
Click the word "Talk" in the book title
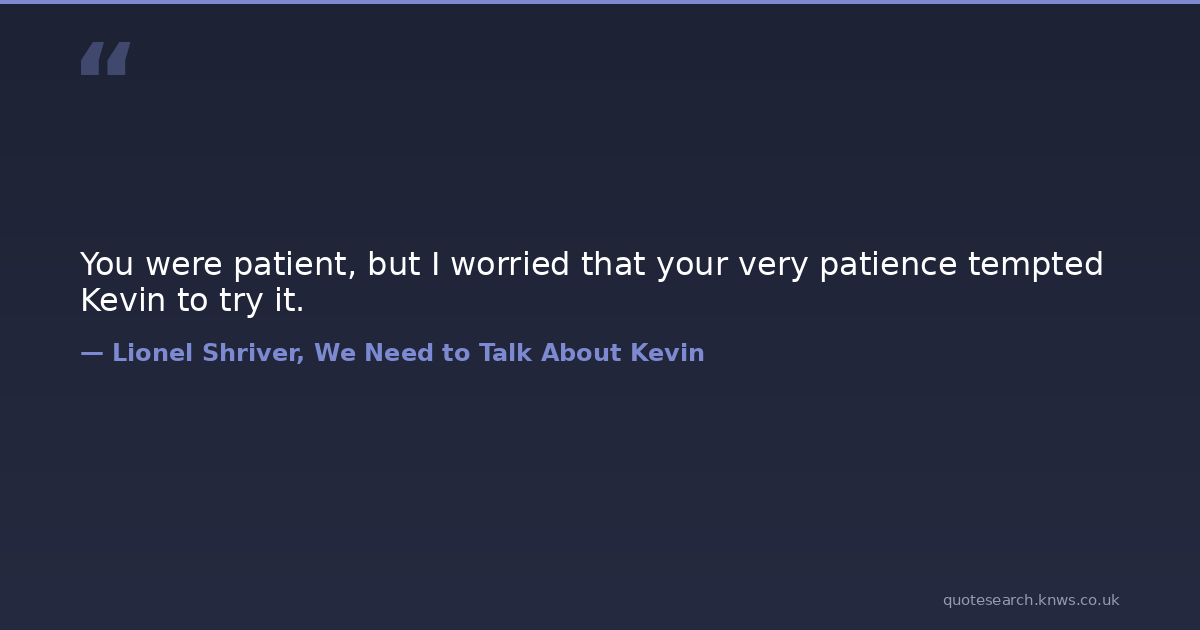505,353
